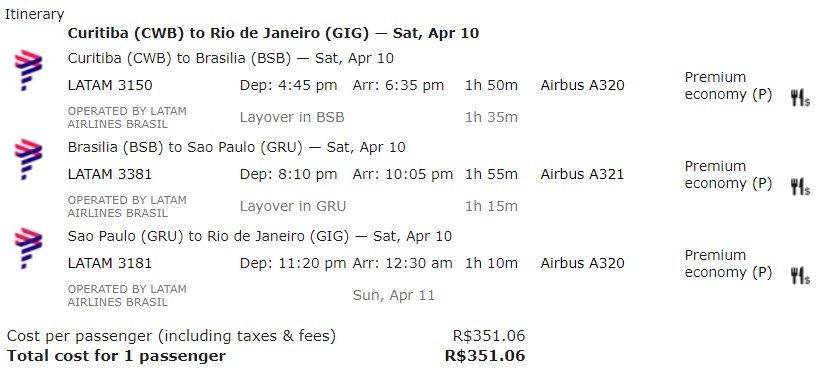The width and height of the screenshot is (821, 373).
Task: Click LATAM logo beside flight 3150
Action: [x=28, y=70]
